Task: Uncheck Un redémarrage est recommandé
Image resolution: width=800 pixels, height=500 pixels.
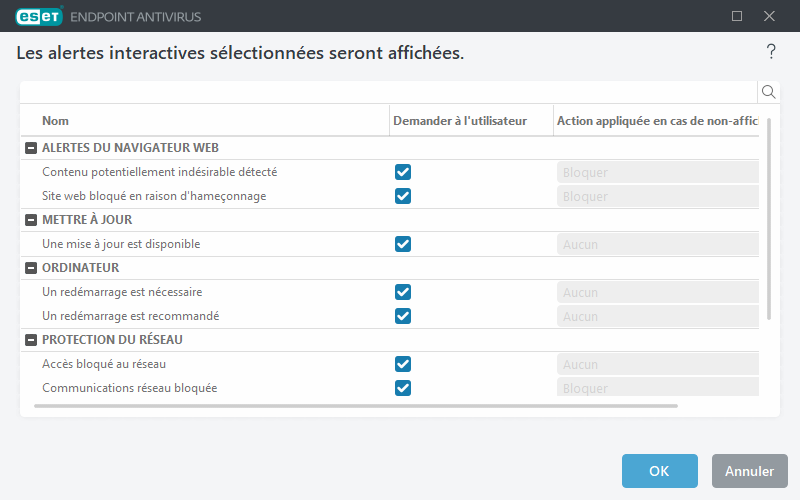Action: coord(403,316)
